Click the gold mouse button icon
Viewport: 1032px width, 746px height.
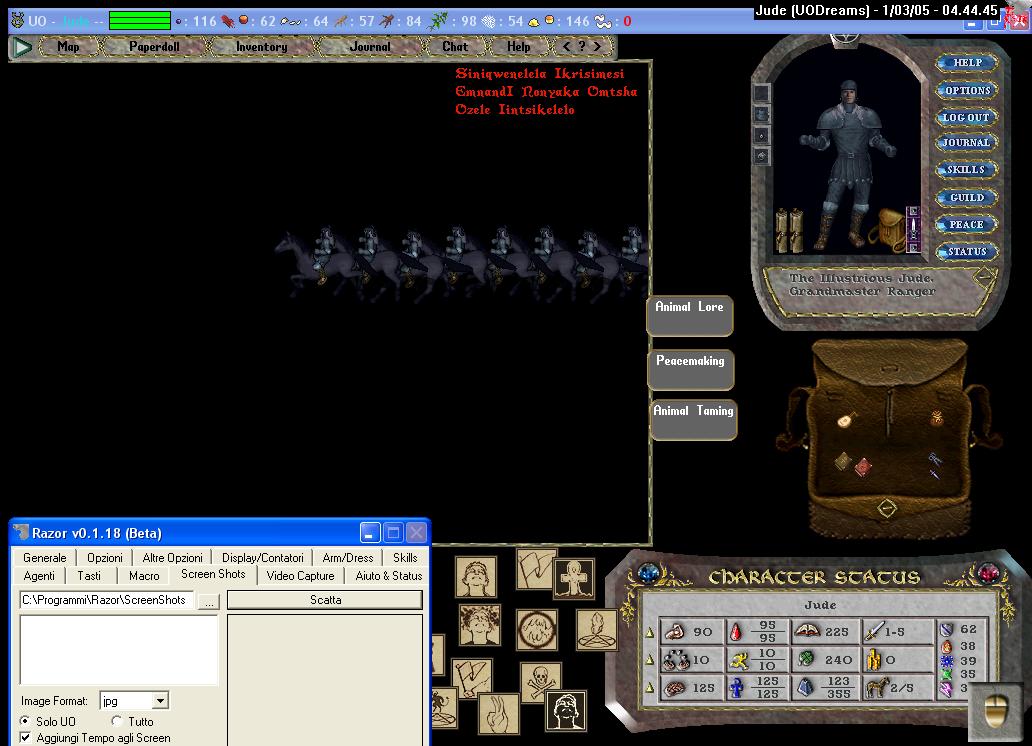(996, 711)
